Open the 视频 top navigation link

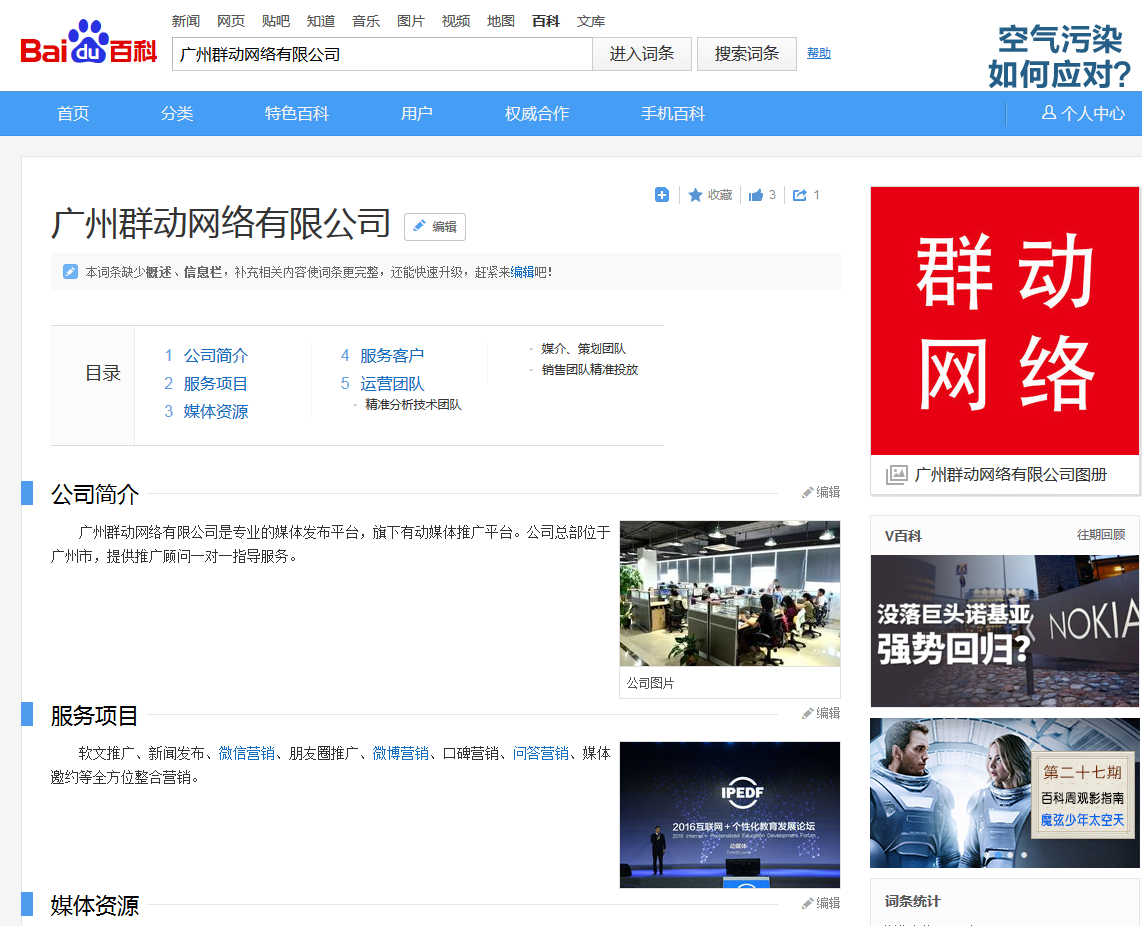click(x=456, y=21)
